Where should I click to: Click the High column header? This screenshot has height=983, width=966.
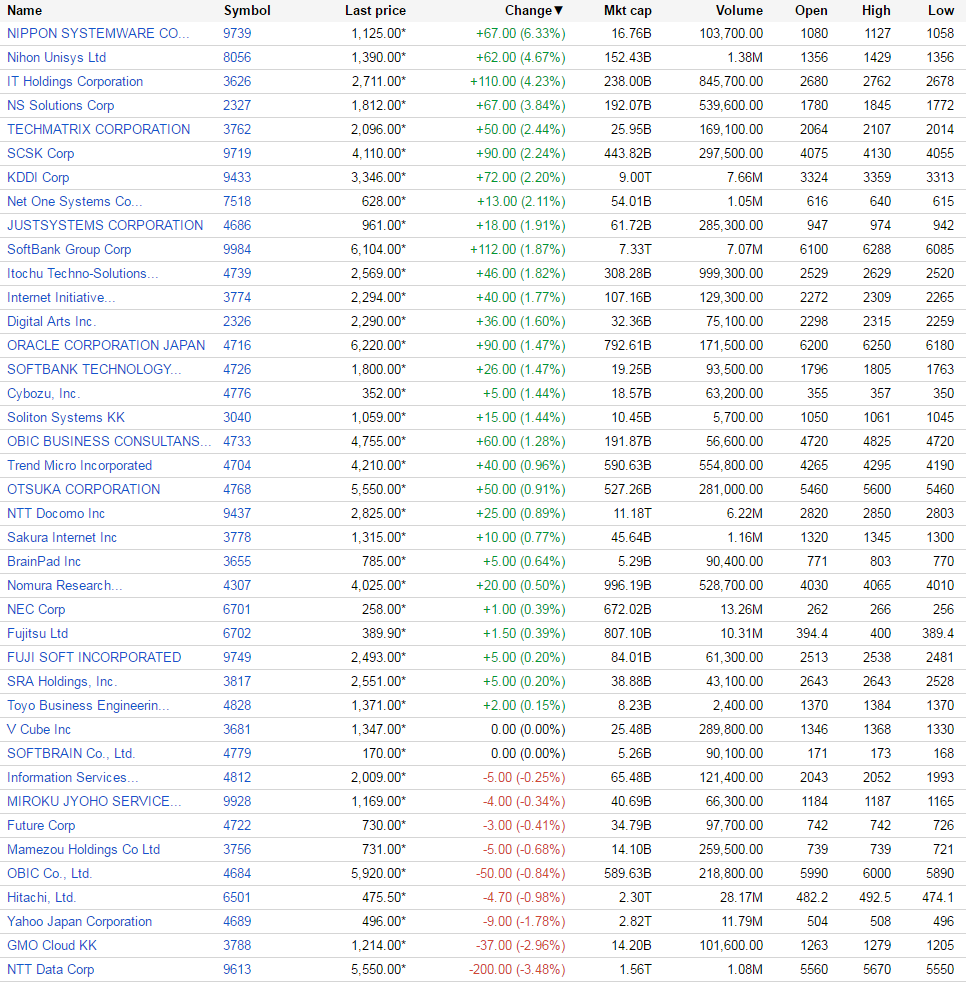[x=876, y=11]
